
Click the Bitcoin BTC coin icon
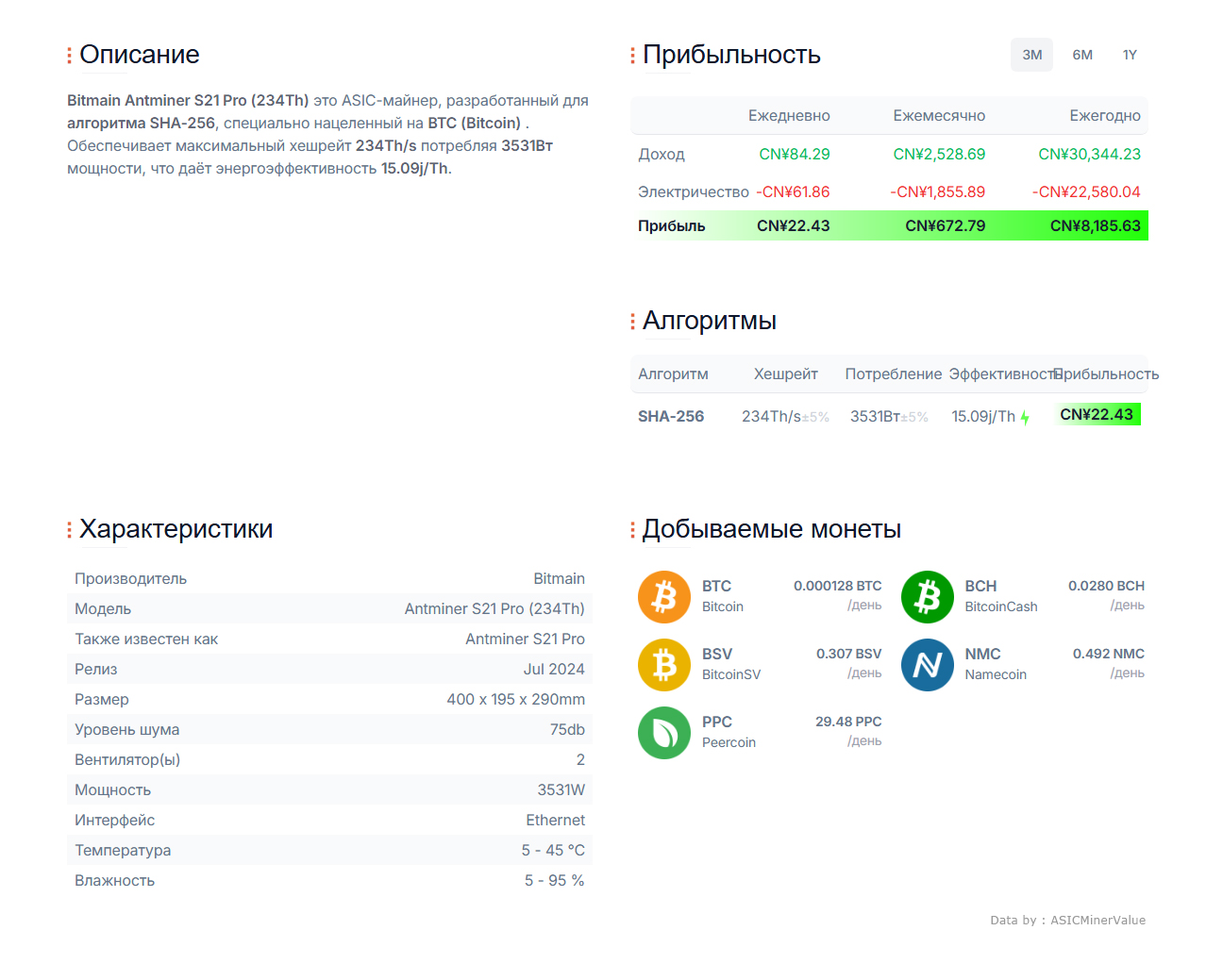point(664,597)
